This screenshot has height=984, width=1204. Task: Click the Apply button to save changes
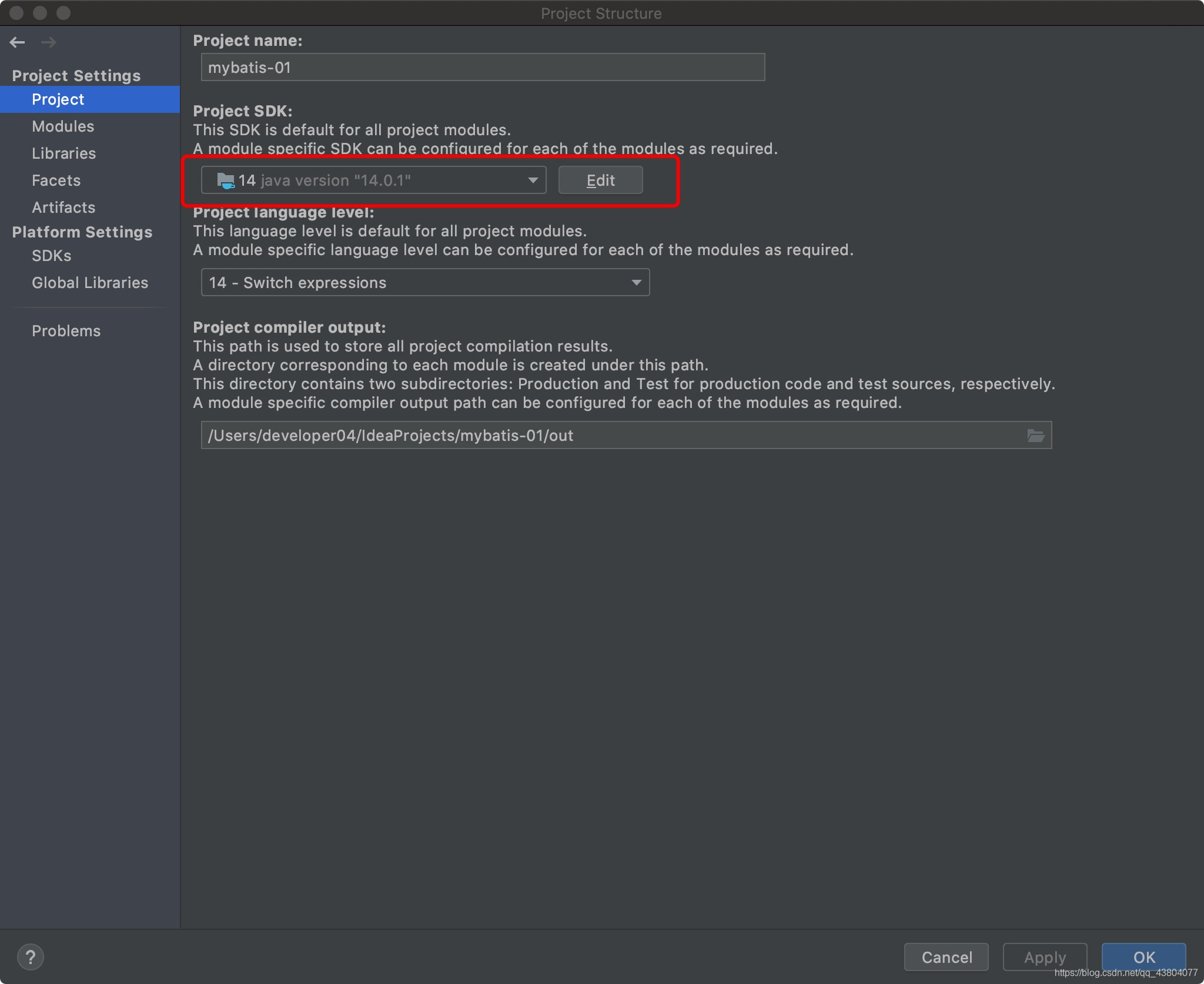click(x=1043, y=955)
